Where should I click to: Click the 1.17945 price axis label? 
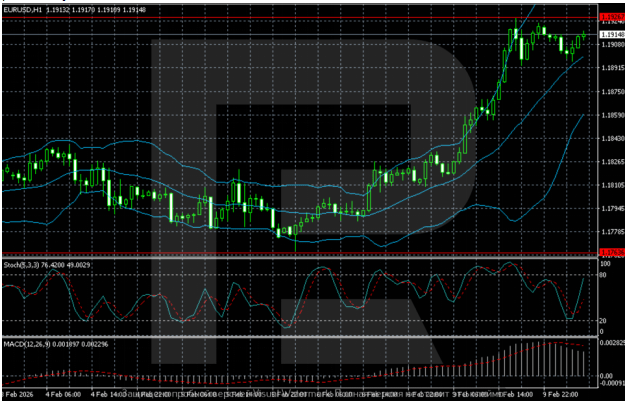click(608, 209)
